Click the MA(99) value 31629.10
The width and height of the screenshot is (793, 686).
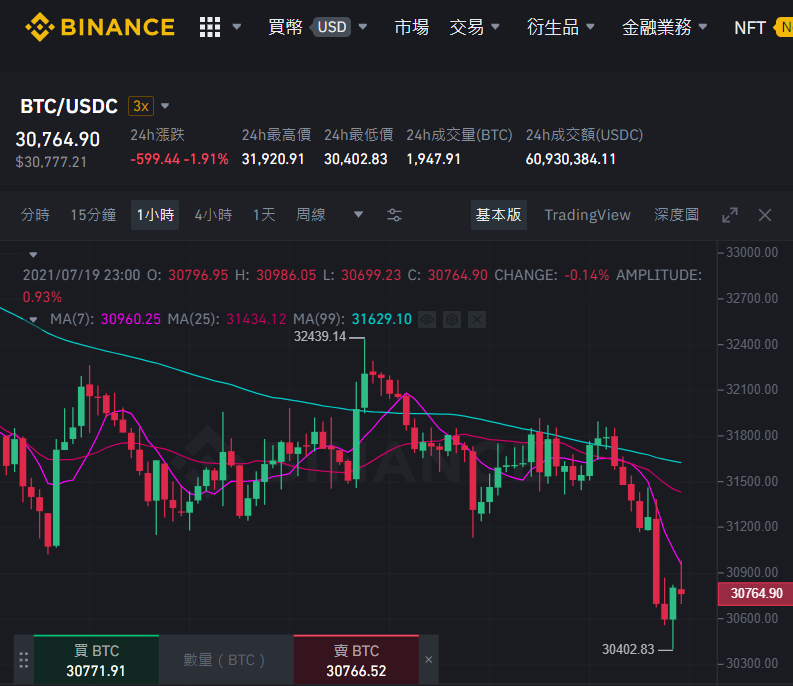tap(381, 319)
